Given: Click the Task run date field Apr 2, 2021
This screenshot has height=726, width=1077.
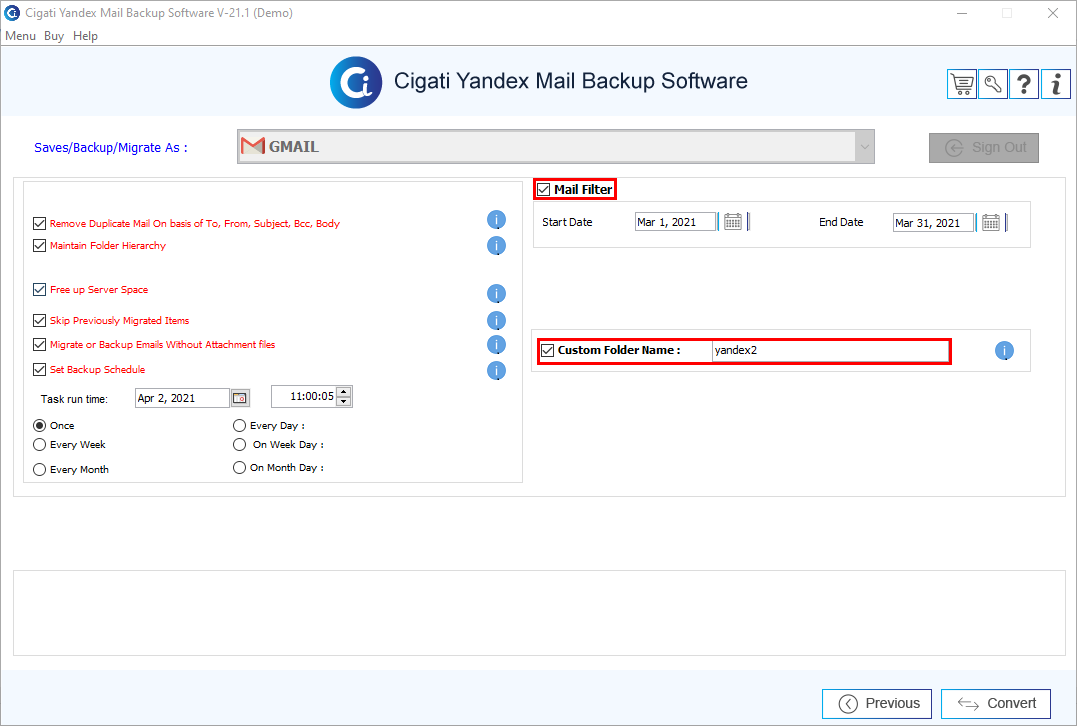Looking at the screenshot, I should pos(182,398).
